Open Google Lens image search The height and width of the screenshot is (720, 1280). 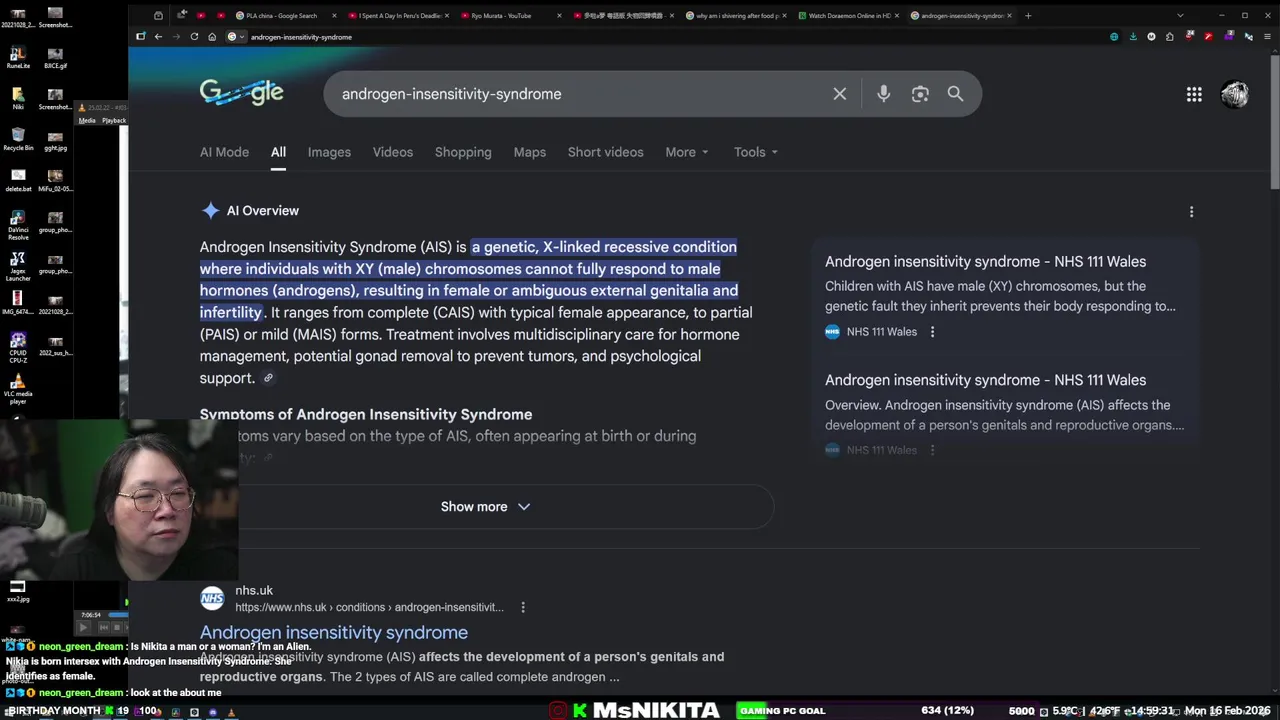pyautogui.click(x=920, y=94)
